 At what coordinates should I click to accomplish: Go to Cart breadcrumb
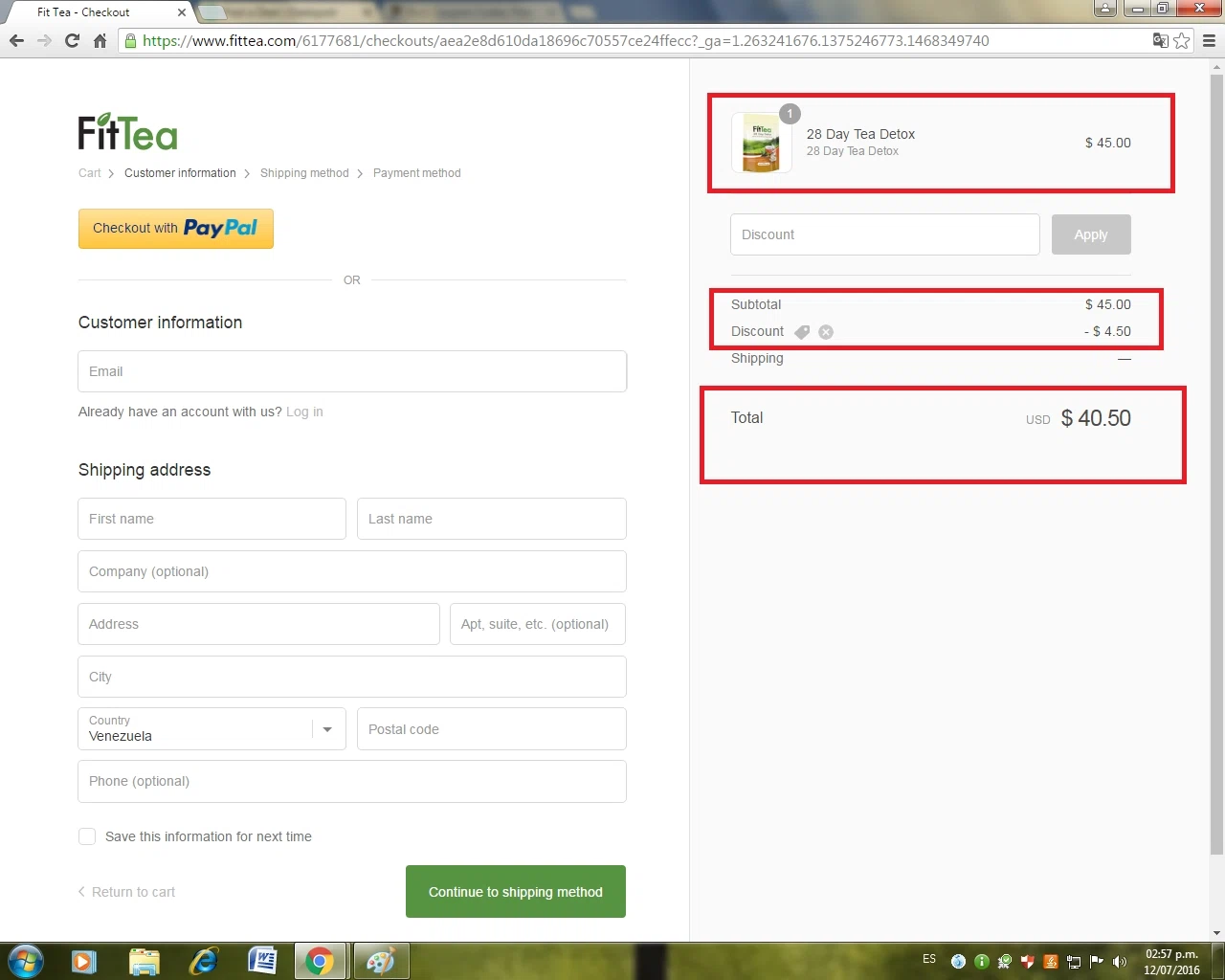89,173
